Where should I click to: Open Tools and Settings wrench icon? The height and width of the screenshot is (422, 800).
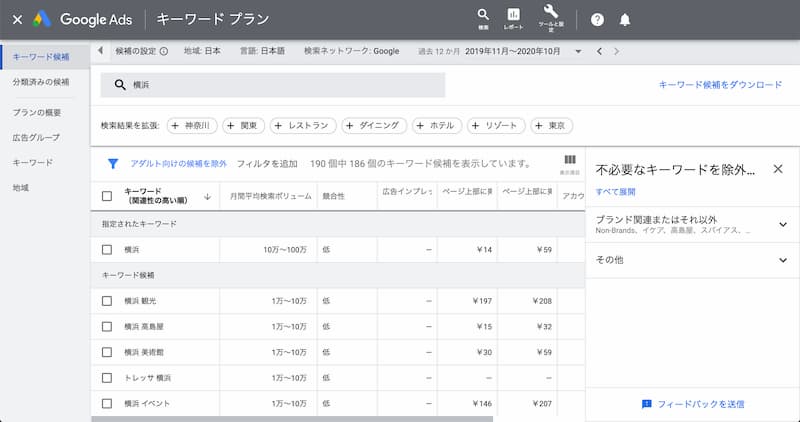tap(551, 19)
